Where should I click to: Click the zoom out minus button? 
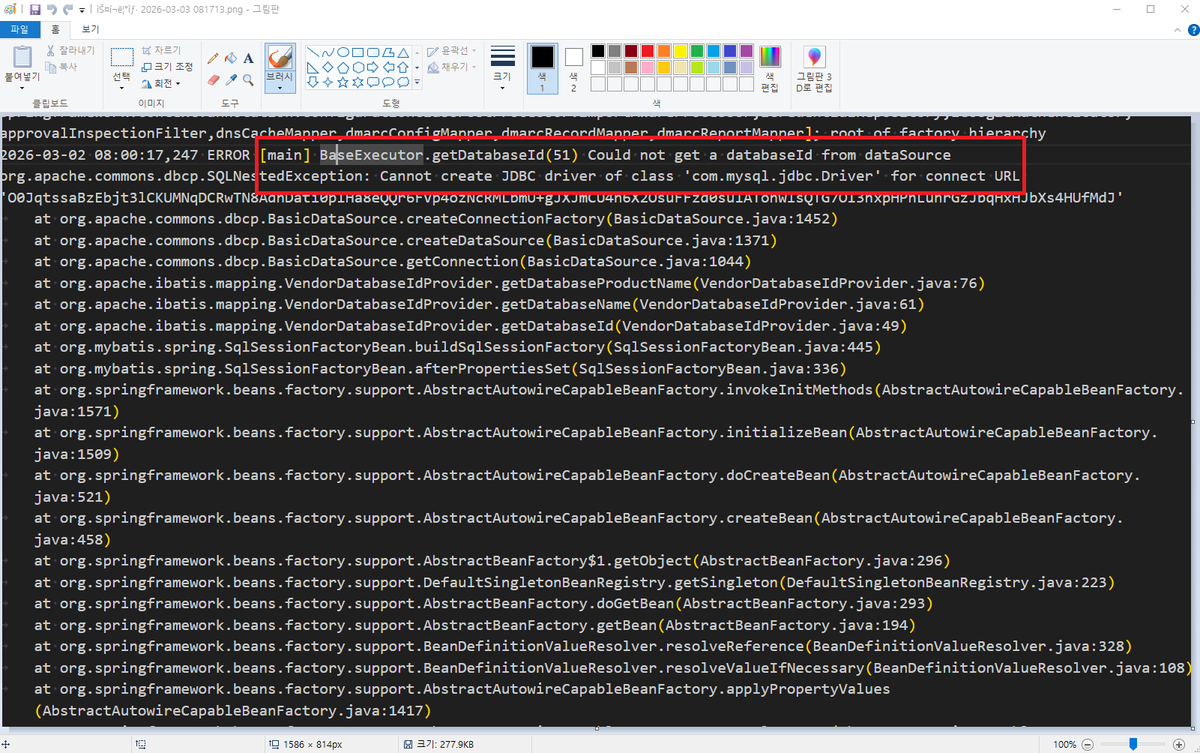(x=1087, y=744)
